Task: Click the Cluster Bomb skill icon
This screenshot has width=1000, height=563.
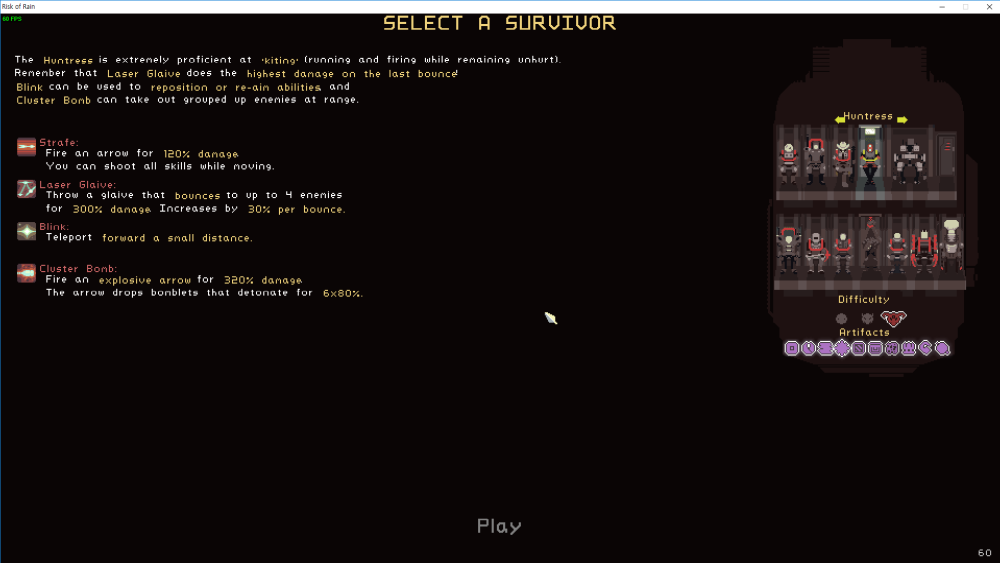Action: (26, 273)
